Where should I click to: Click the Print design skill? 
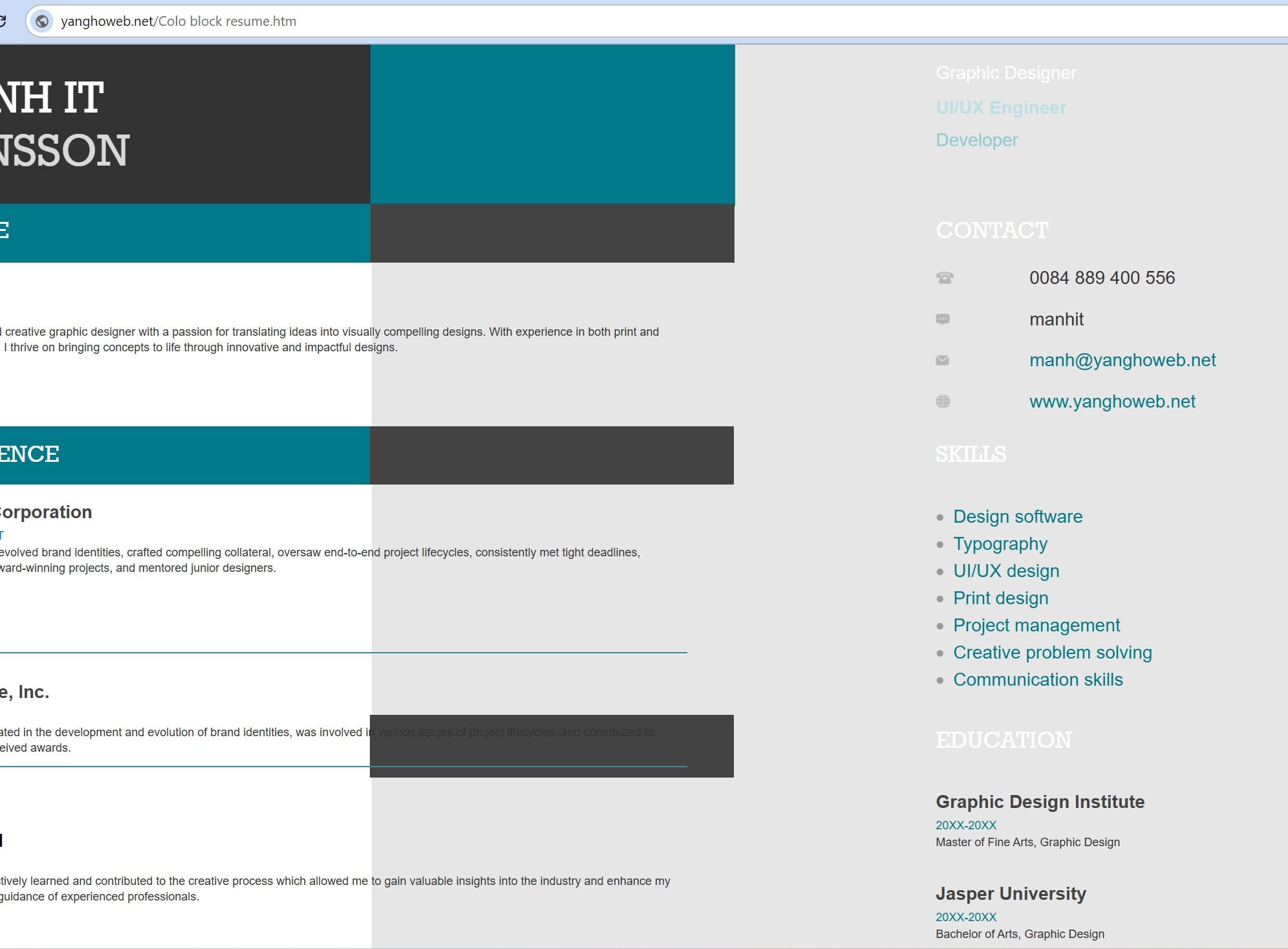(x=1000, y=598)
